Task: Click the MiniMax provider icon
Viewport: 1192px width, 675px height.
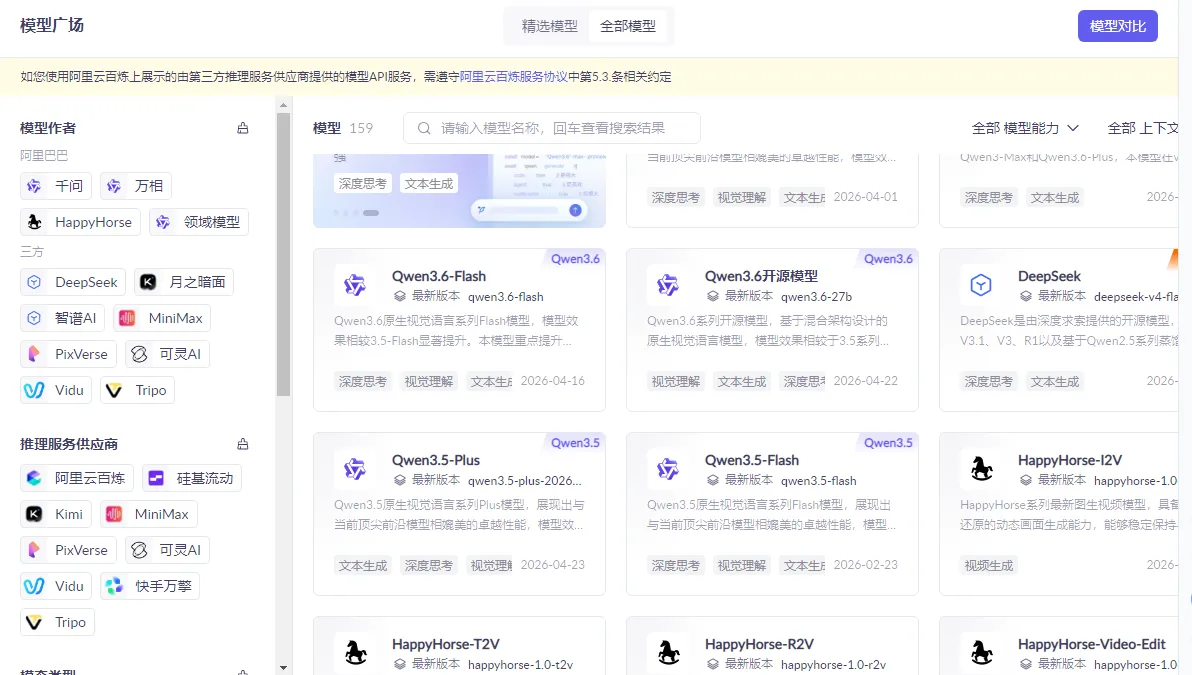Action: [114, 515]
